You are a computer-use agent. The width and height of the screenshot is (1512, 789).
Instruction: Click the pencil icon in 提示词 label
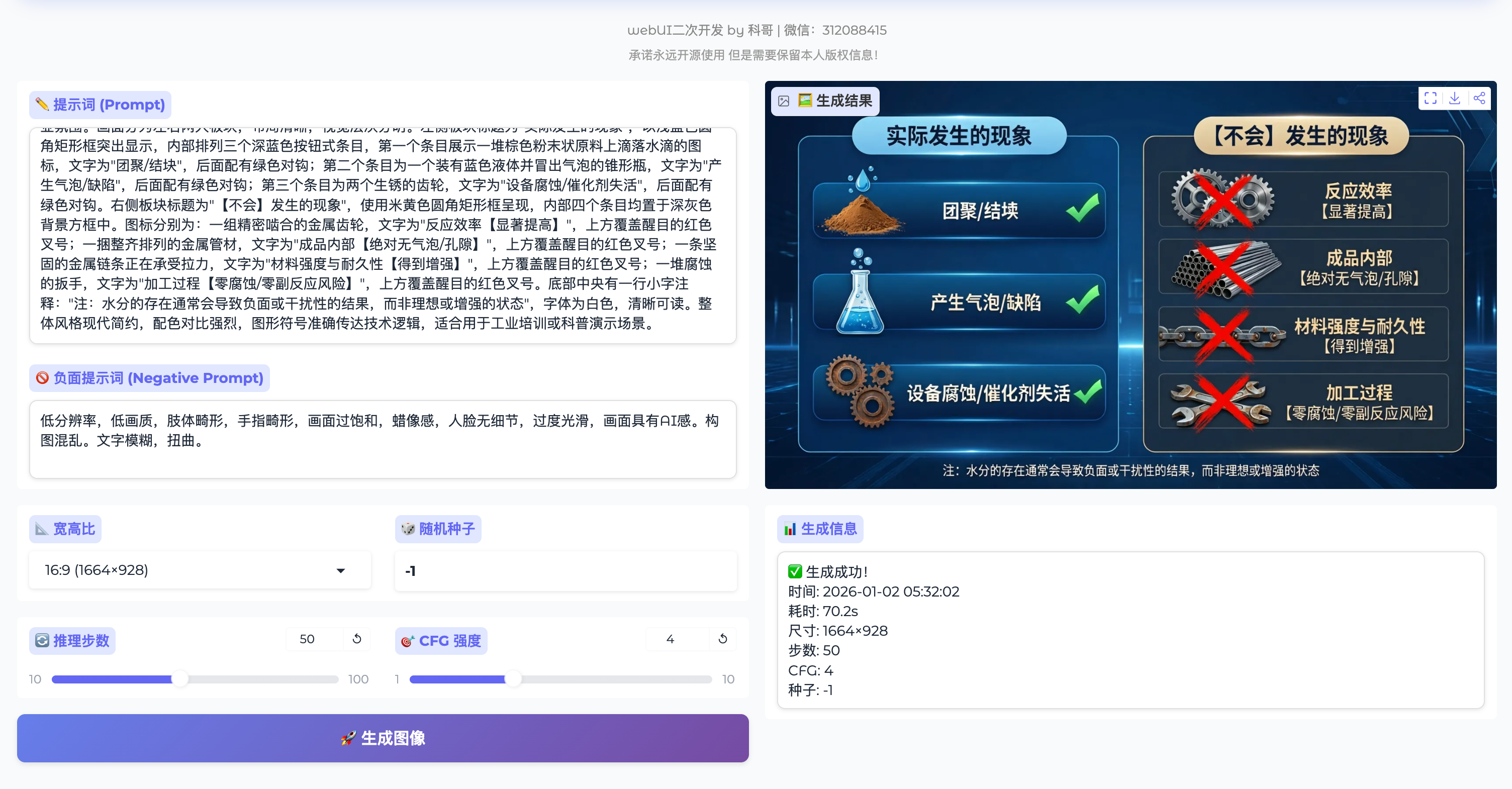tap(42, 105)
